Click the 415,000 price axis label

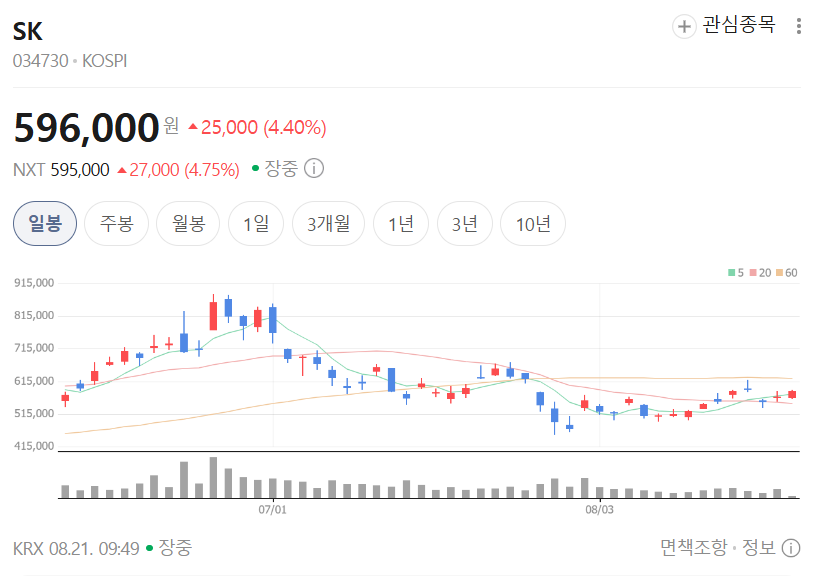(x=34, y=446)
